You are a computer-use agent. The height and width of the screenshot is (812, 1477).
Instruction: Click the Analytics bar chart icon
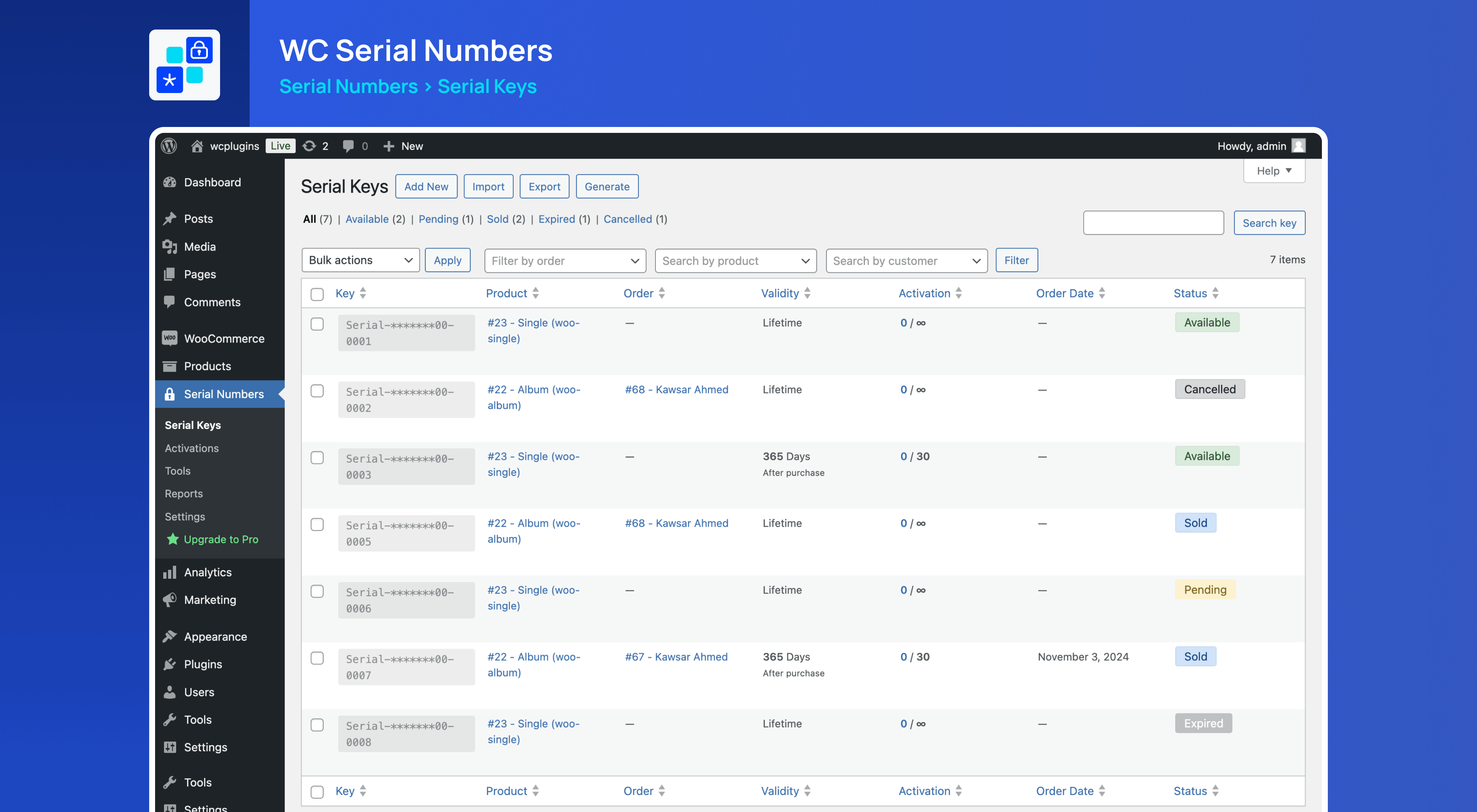tap(170, 572)
